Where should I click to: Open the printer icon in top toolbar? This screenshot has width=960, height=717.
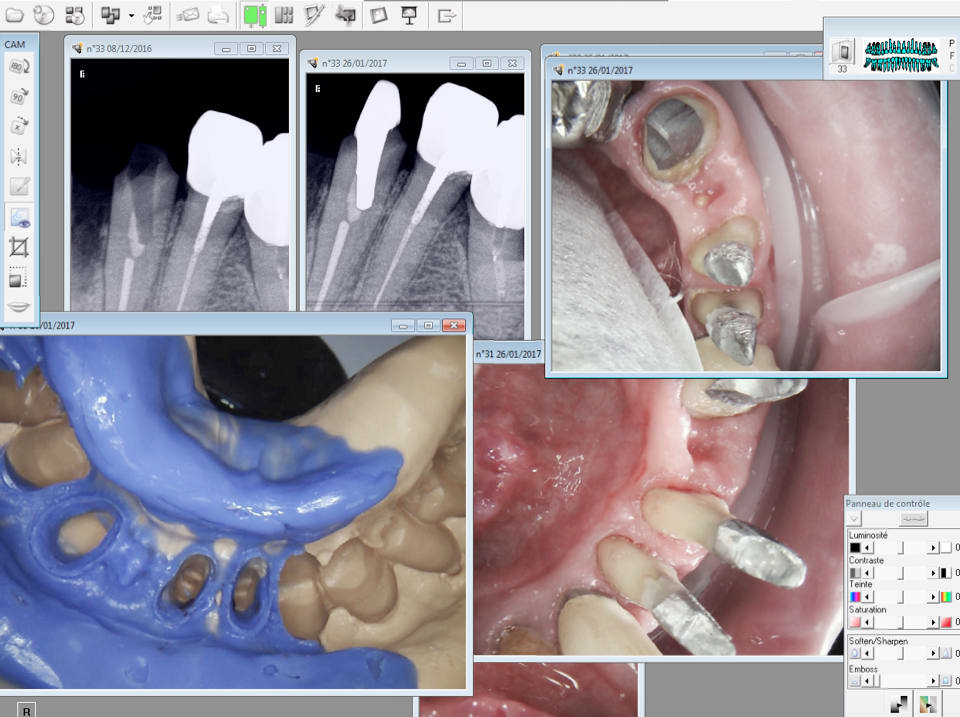click(218, 15)
